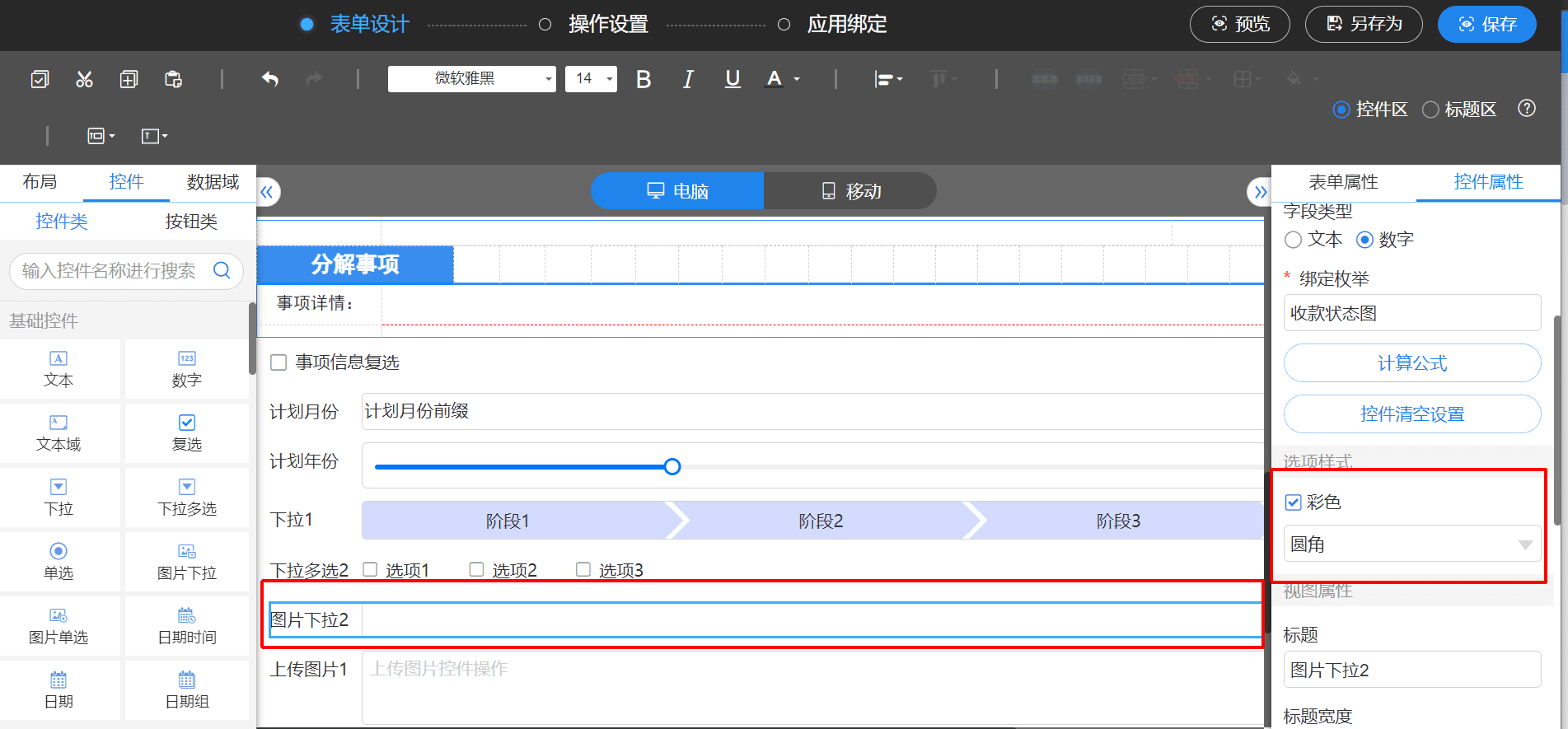The height and width of the screenshot is (729, 1568).
Task: Choose 文本 field type radio
Action: pos(1293,240)
